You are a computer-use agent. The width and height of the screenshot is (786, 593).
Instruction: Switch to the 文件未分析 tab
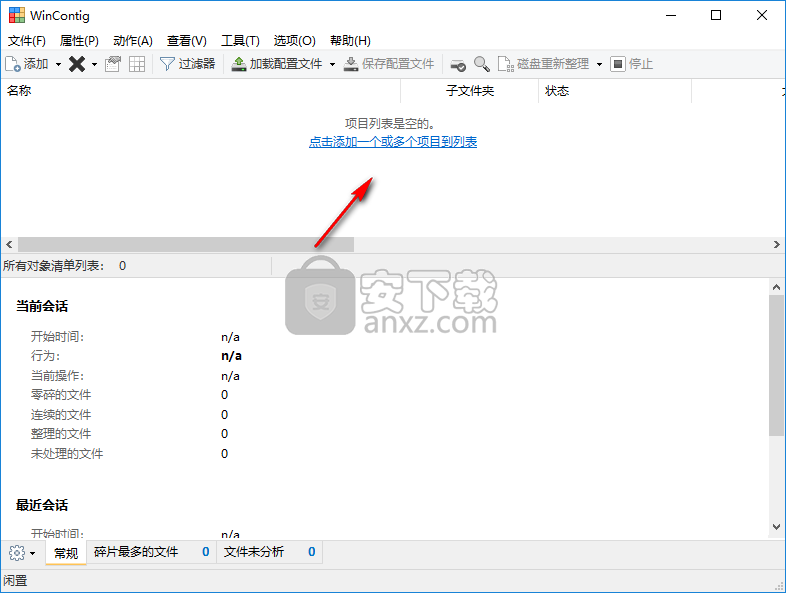(269, 552)
